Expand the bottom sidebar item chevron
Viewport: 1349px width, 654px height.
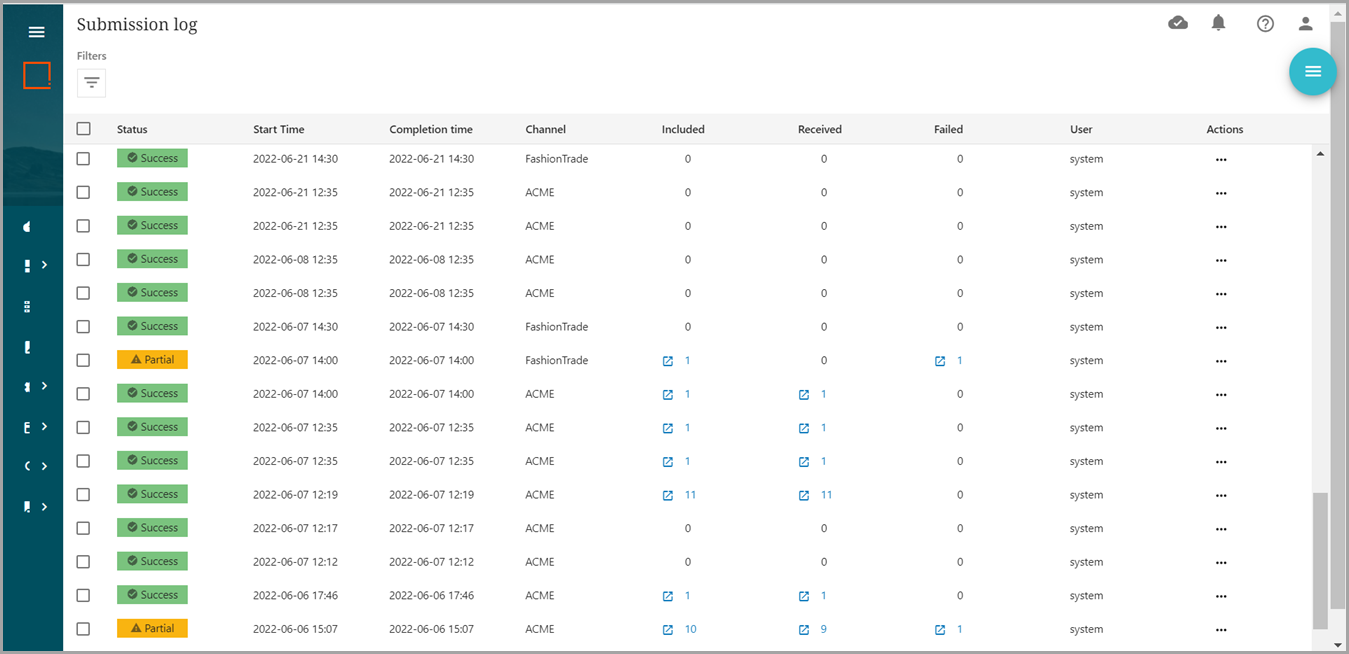[x=45, y=507]
